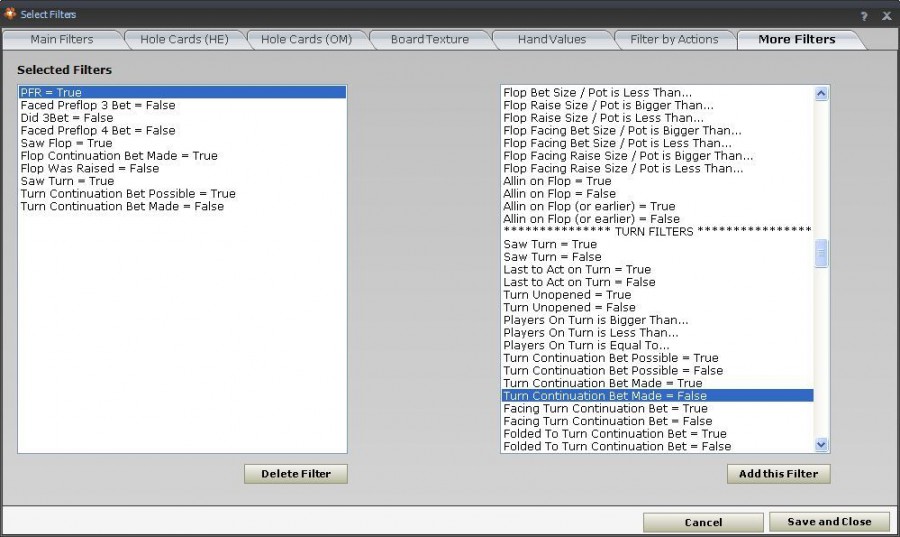Click the help question mark icon
Screen dimensions: 900x537
point(864,15)
